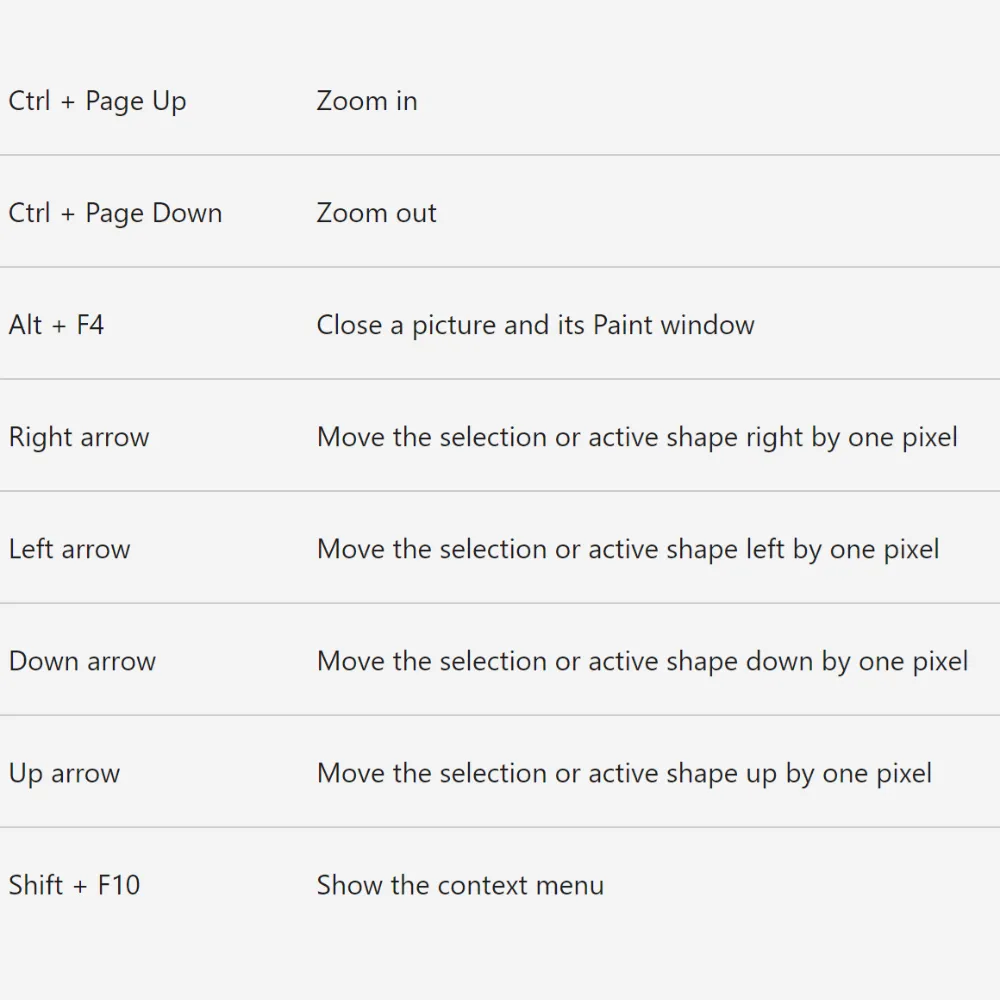Click the Down arrow shortcut text
The width and height of the screenshot is (1000, 1000).
[x=82, y=661]
